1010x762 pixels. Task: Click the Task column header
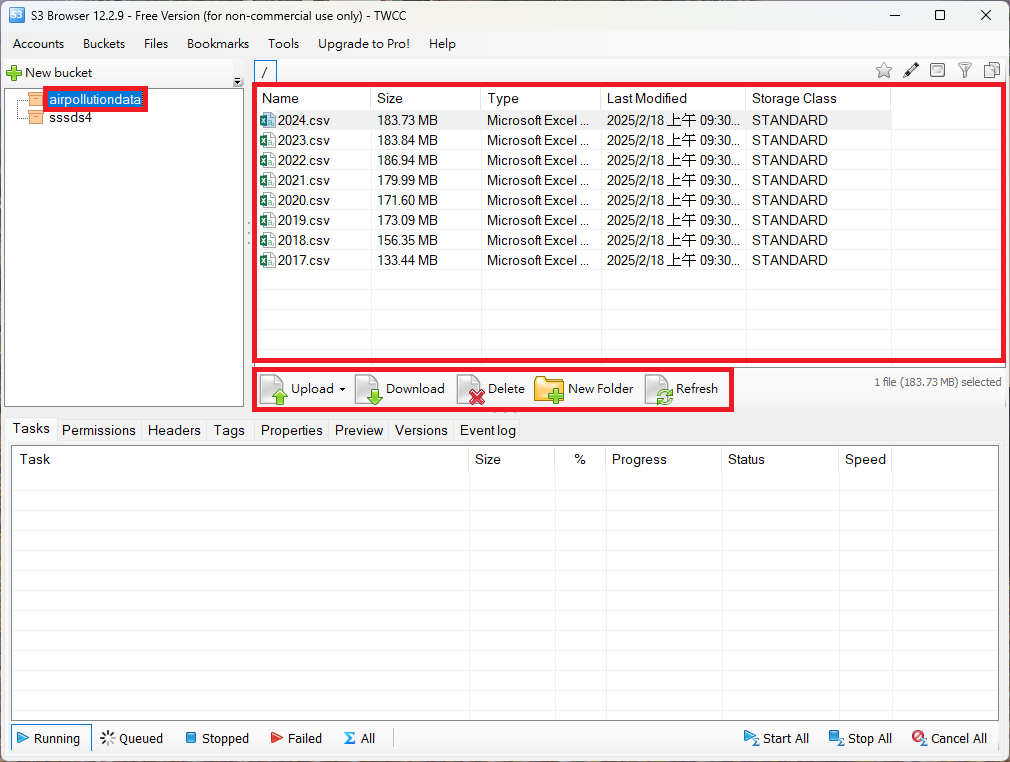click(240, 459)
